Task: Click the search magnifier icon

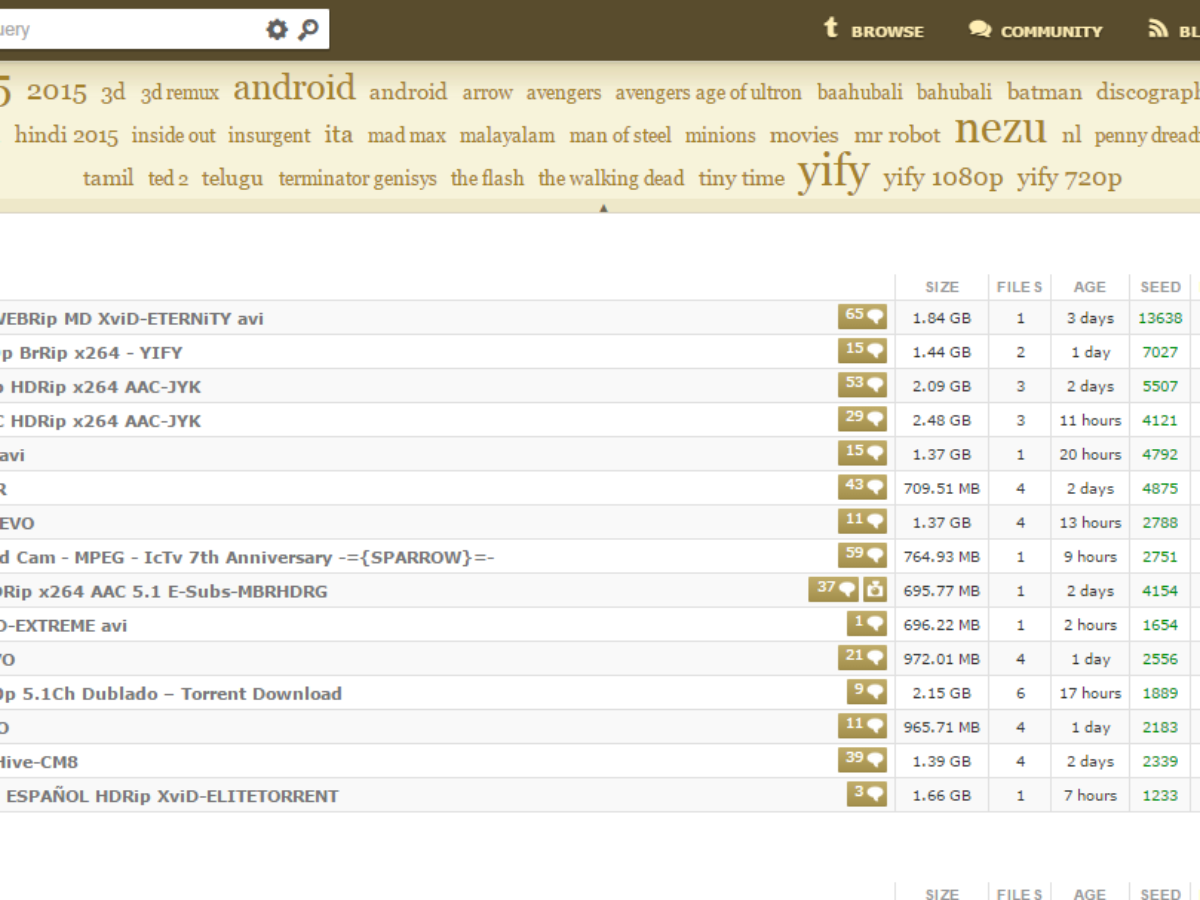Action: tap(309, 30)
